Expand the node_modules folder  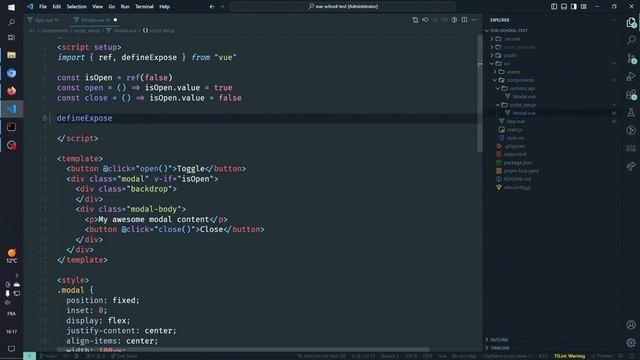point(519,47)
